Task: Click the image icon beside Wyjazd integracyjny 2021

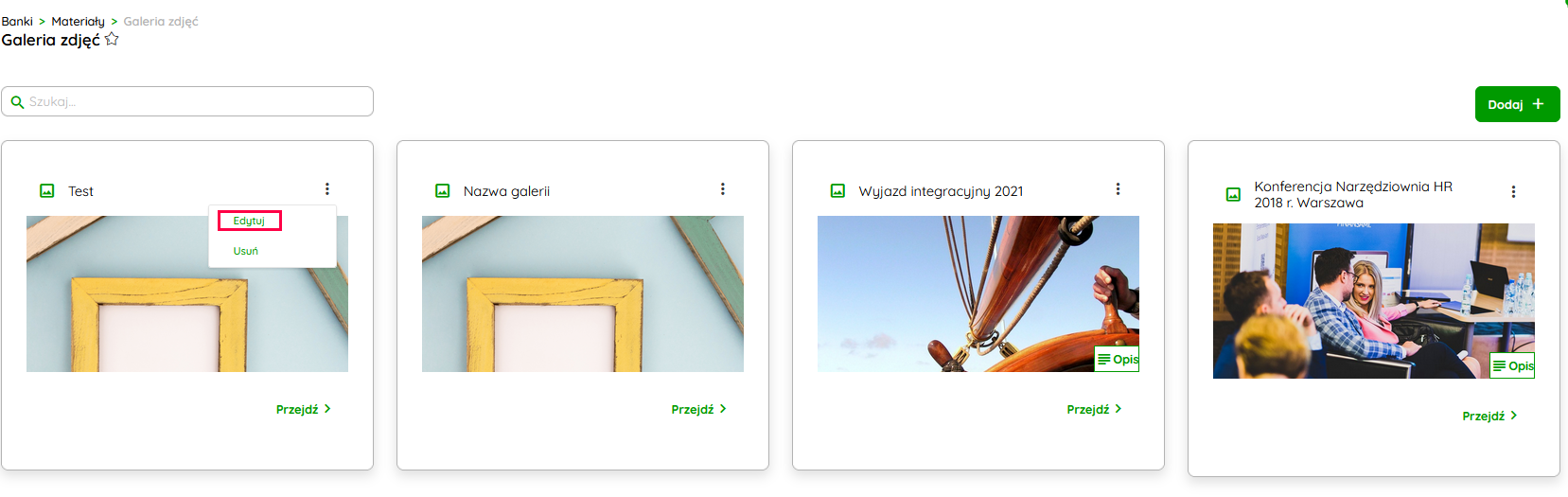Action: 838,191
